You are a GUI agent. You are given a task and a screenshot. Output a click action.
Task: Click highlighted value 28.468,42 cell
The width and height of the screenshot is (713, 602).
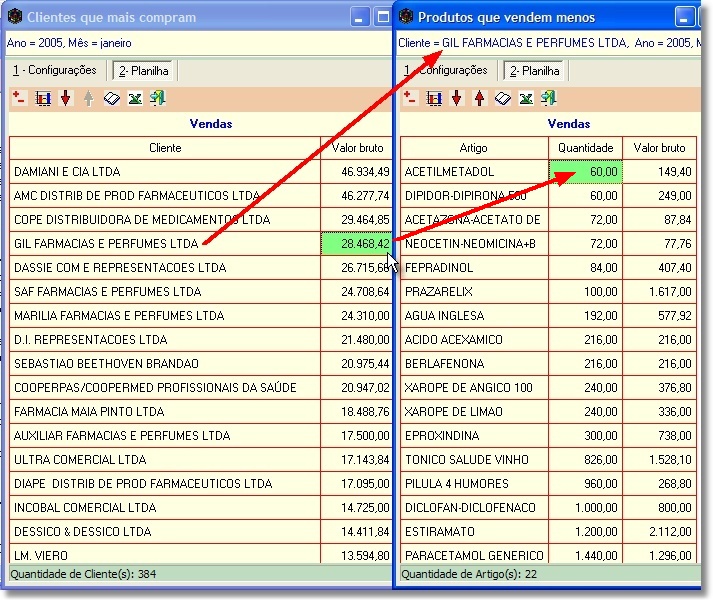[356, 244]
